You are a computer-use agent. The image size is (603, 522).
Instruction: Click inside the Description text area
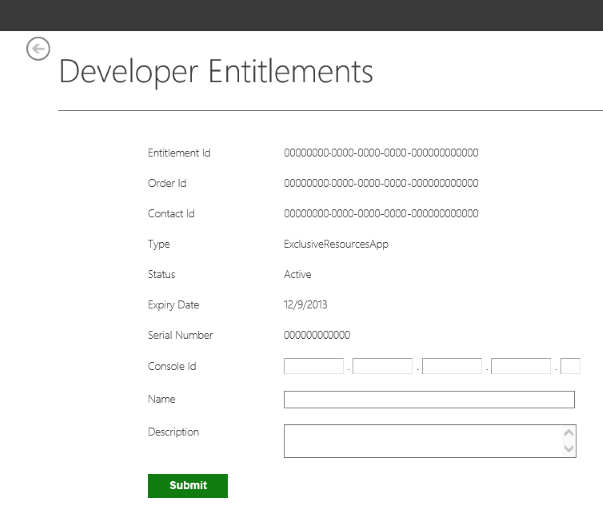coord(423,441)
